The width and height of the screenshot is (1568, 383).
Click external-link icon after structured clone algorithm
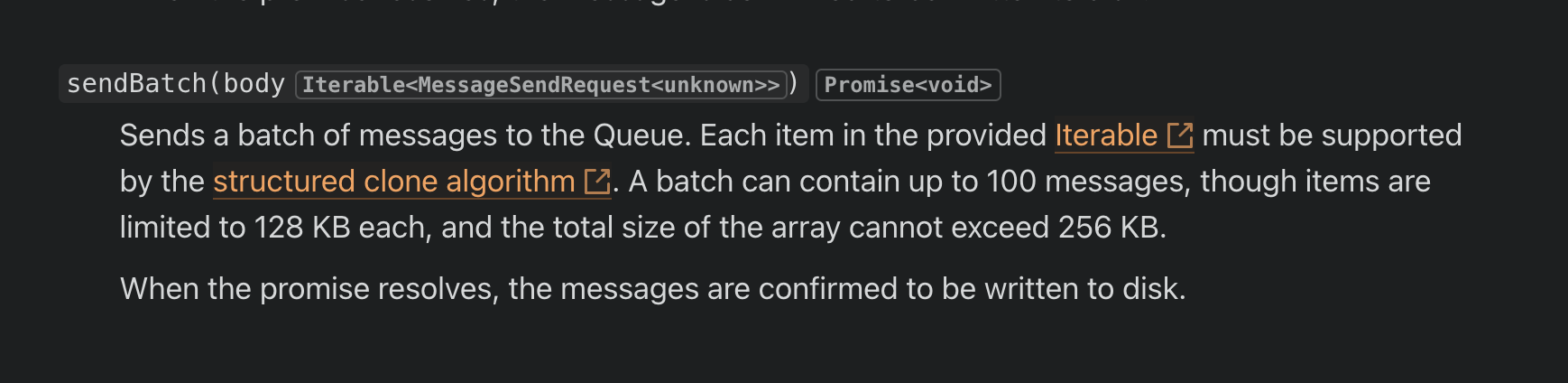point(597,182)
